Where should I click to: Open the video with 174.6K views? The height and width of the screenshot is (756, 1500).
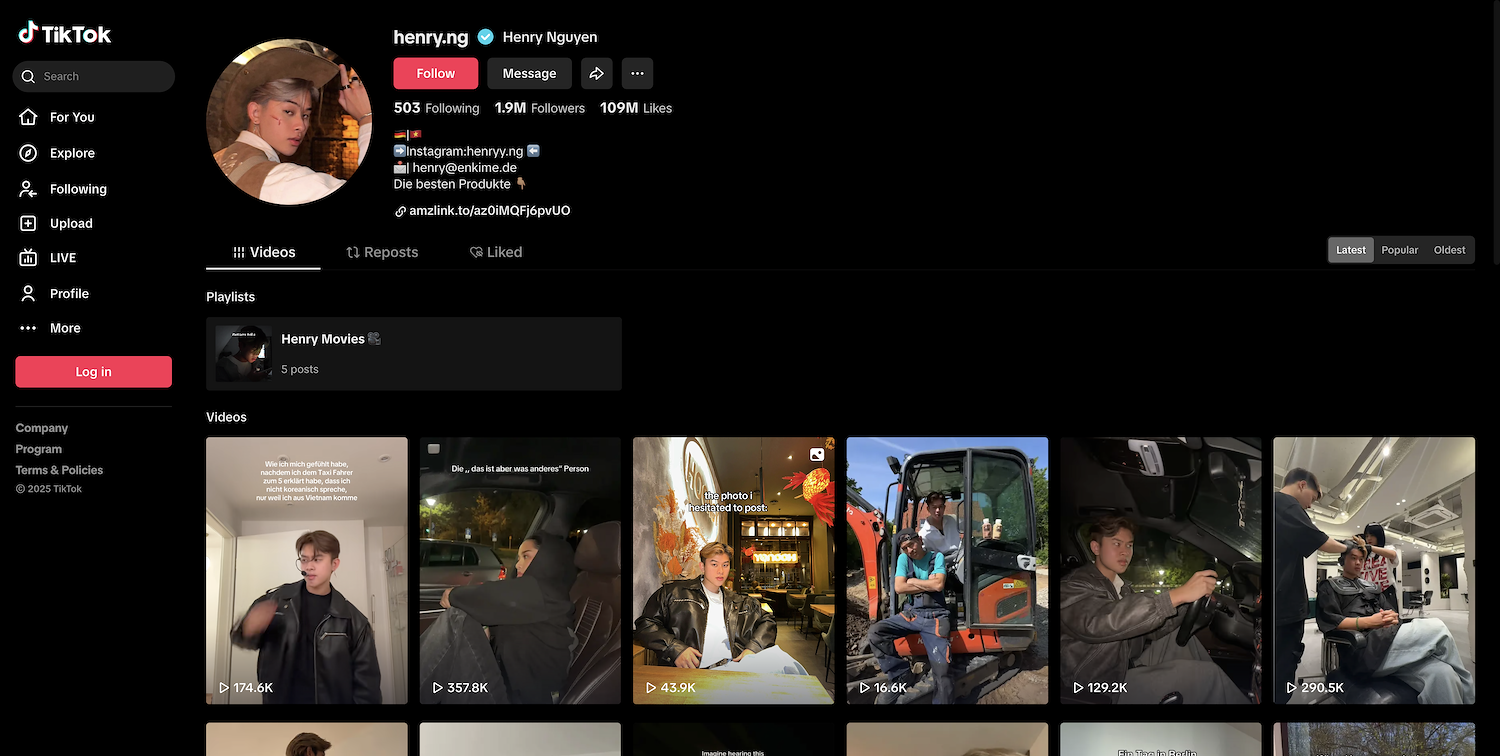point(307,570)
